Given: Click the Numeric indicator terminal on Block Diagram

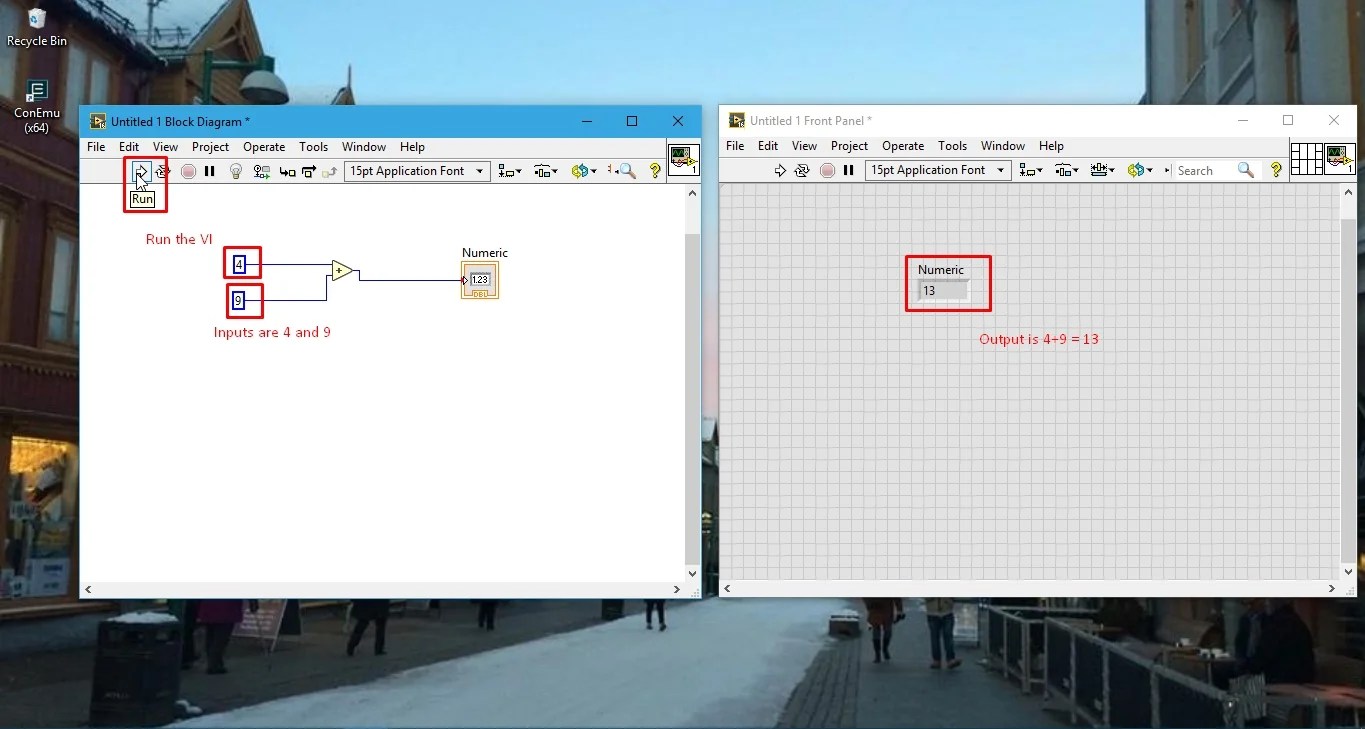Looking at the screenshot, I should (x=478, y=279).
